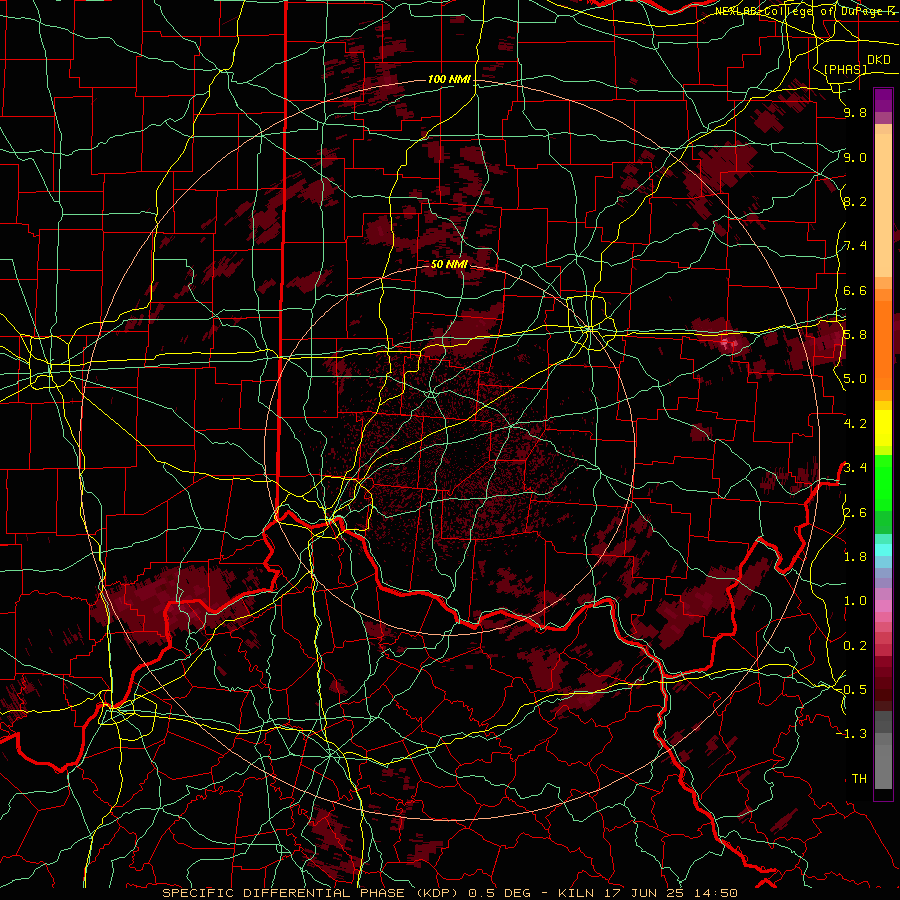Image resolution: width=900 pixels, height=900 pixels.
Task: Select the 2.6 legend value
Action: click(855, 513)
